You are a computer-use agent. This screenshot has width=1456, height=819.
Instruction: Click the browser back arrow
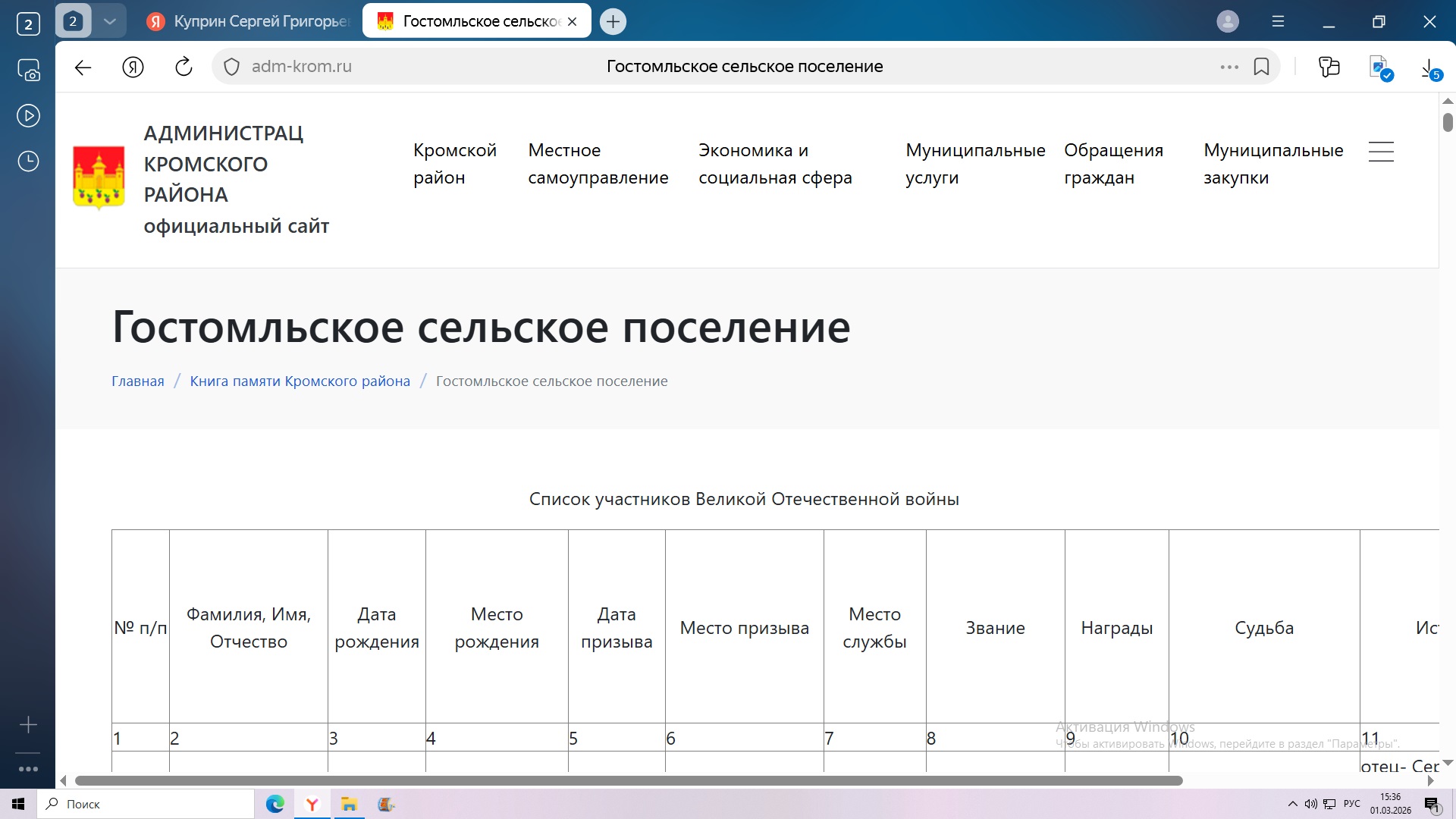[x=83, y=67]
